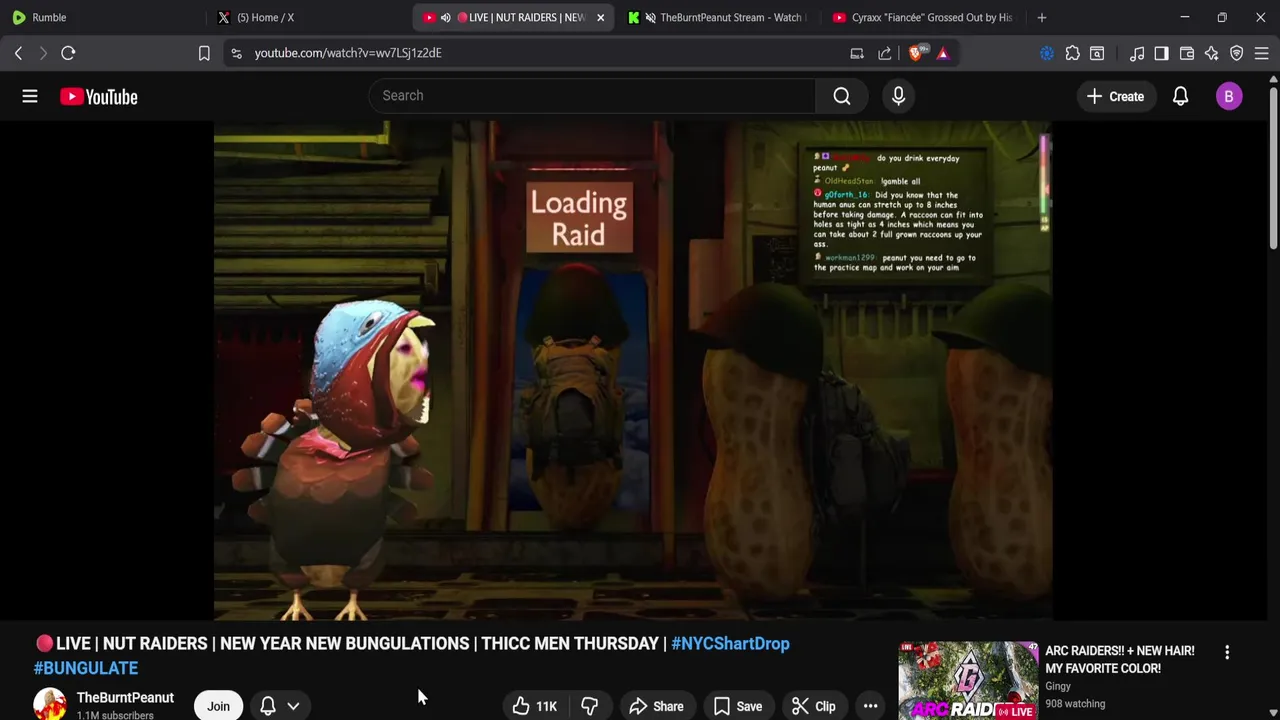Open Brave VPN shield icon
The height and width of the screenshot is (720, 1280).
coord(1237,53)
